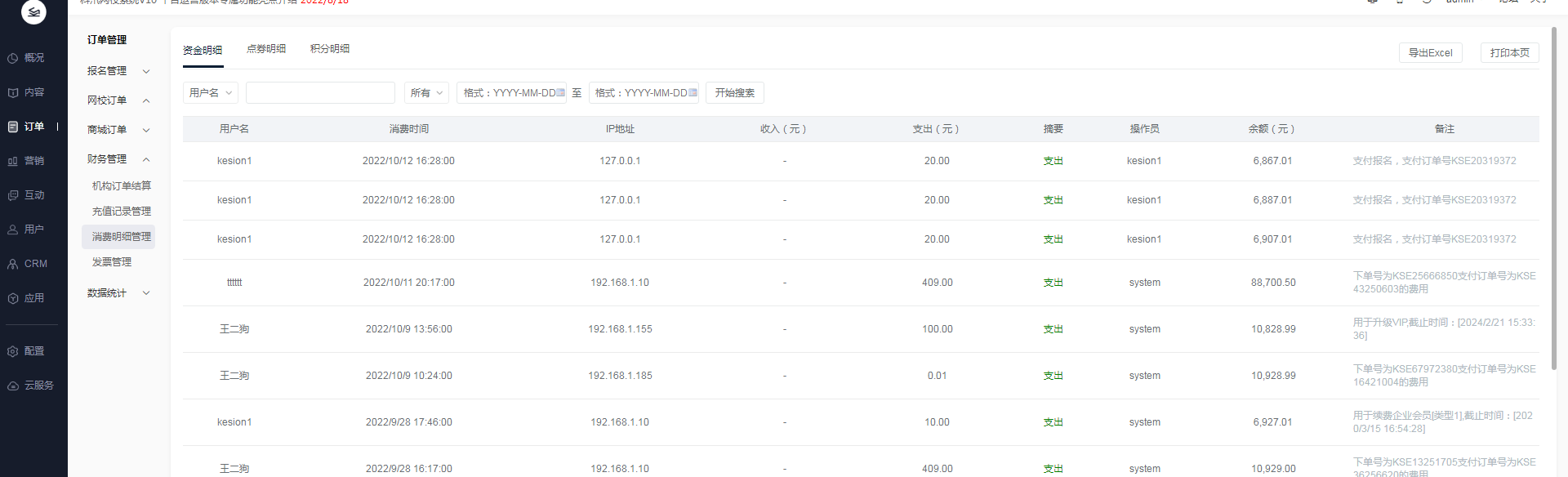The height and width of the screenshot is (477, 1568).
Task: Click expense amount 100.00
Action: [938, 329]
